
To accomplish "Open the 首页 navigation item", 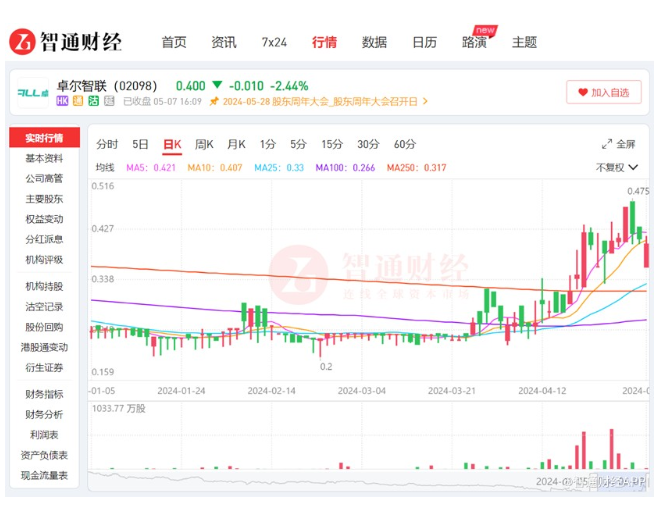I will coord(174,42).
